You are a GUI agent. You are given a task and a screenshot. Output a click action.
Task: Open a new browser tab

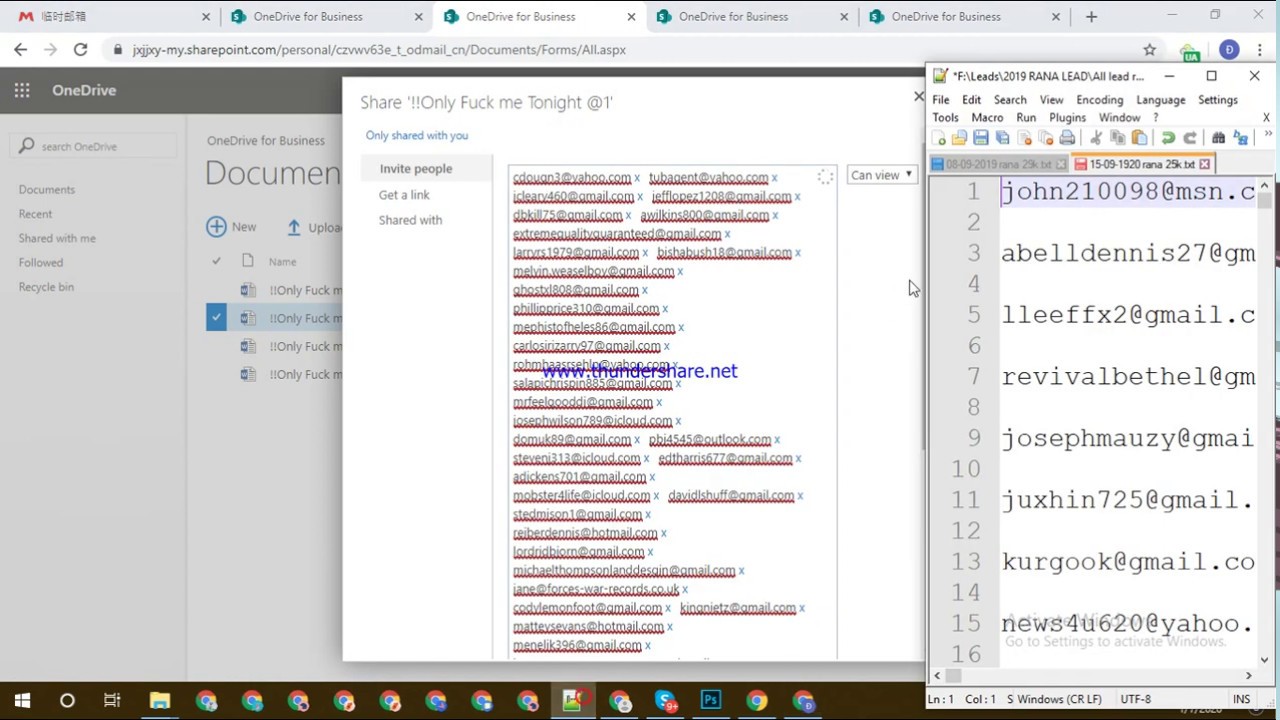coord(1091,16)
